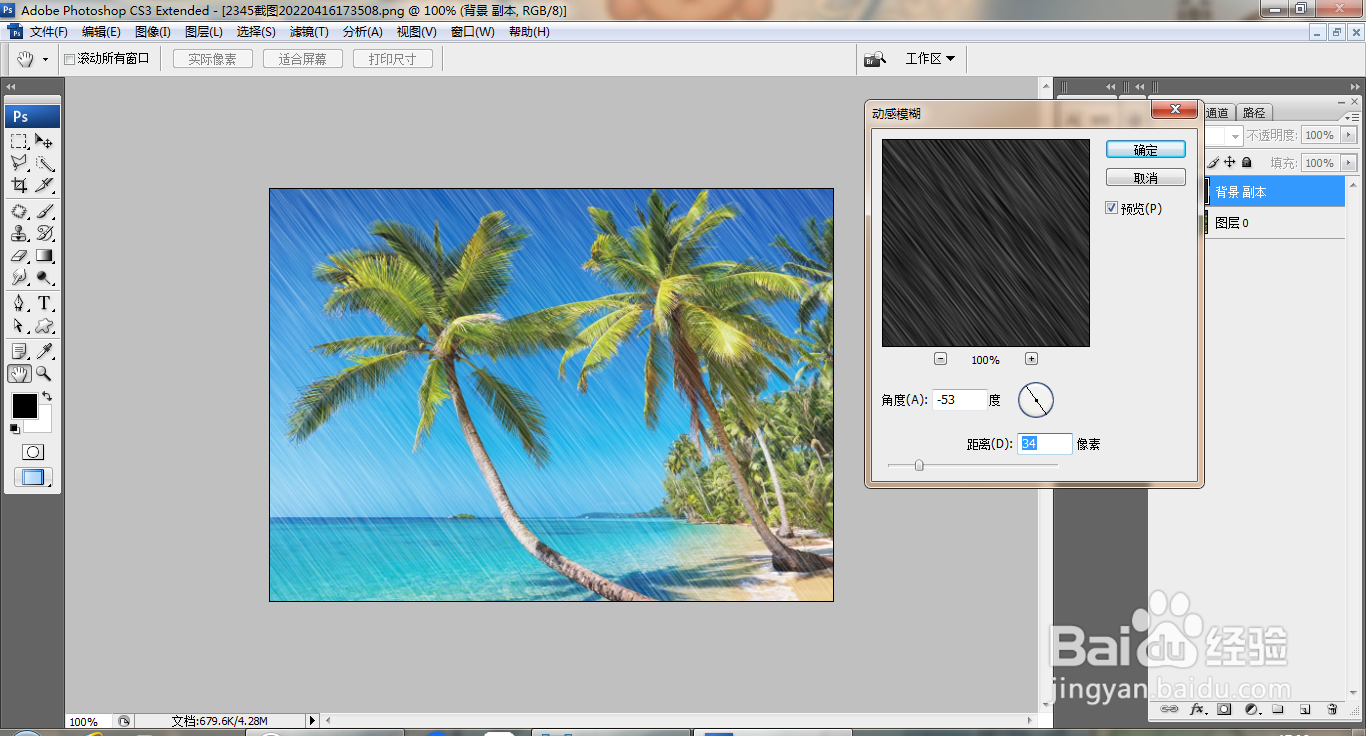Viewport: 1366px width, 736px height.
Task: Zoom out the preview with minus button
Action: tap(940, 359)
